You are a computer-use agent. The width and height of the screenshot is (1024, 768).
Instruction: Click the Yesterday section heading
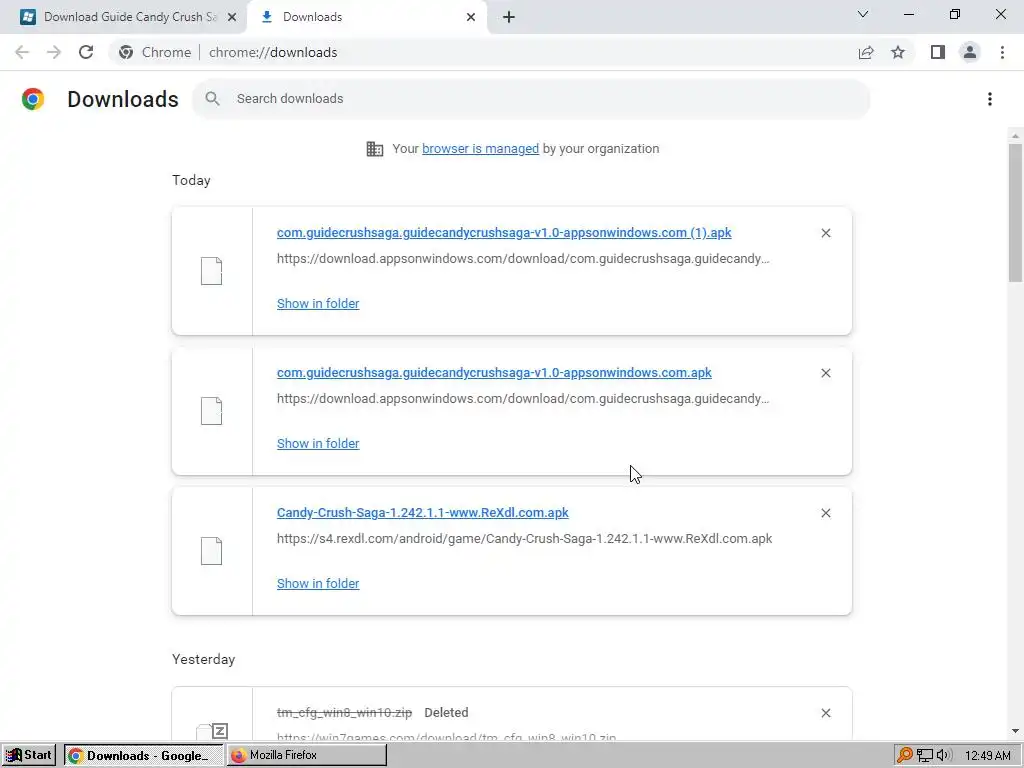point(204,660)
